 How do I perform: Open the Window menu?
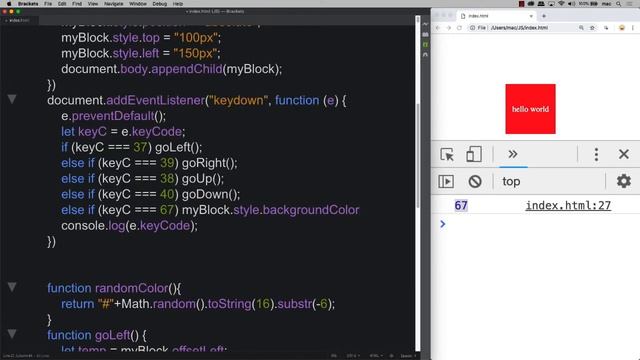tap(138, 4)
